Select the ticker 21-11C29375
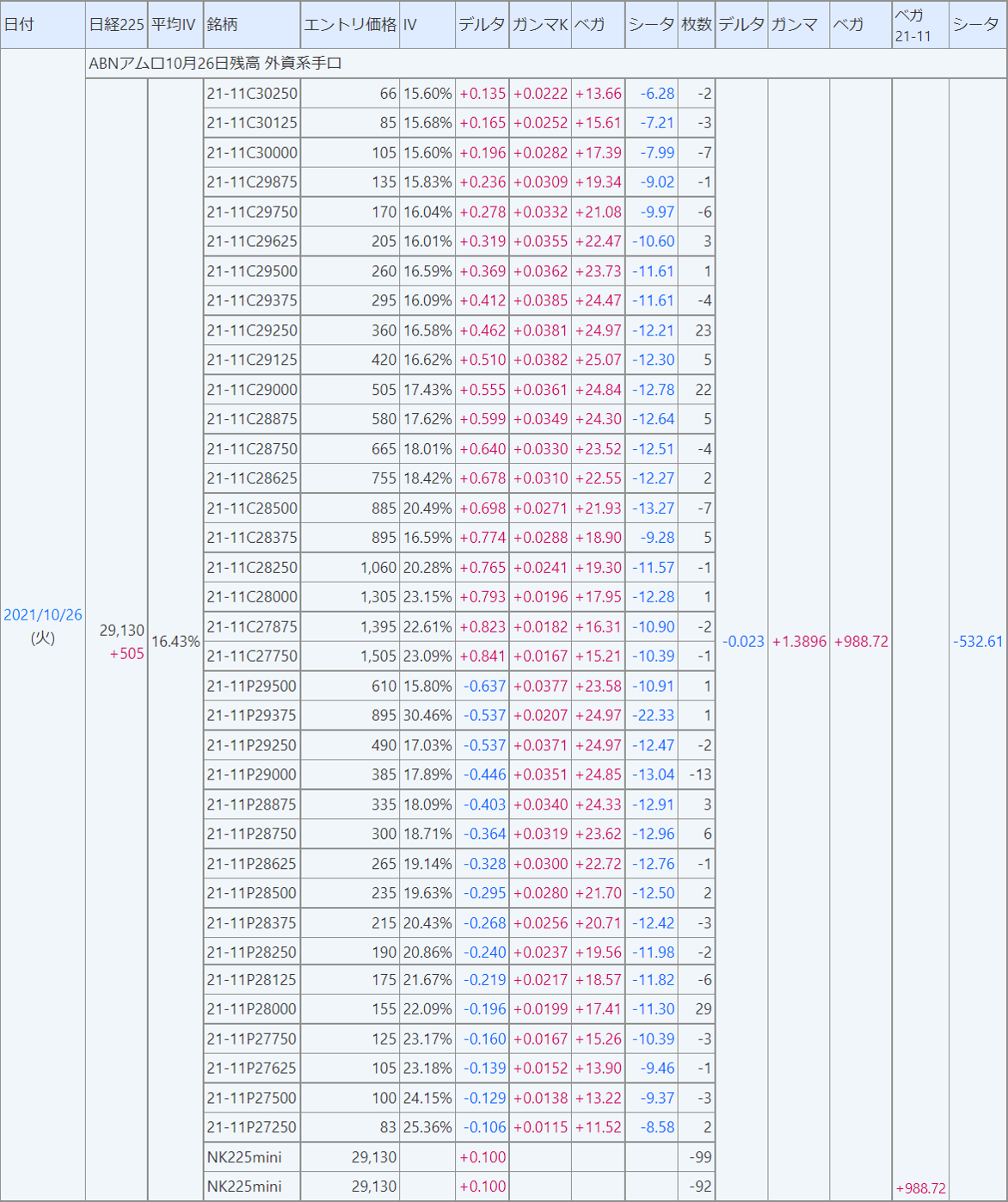 tap(252, 301)
